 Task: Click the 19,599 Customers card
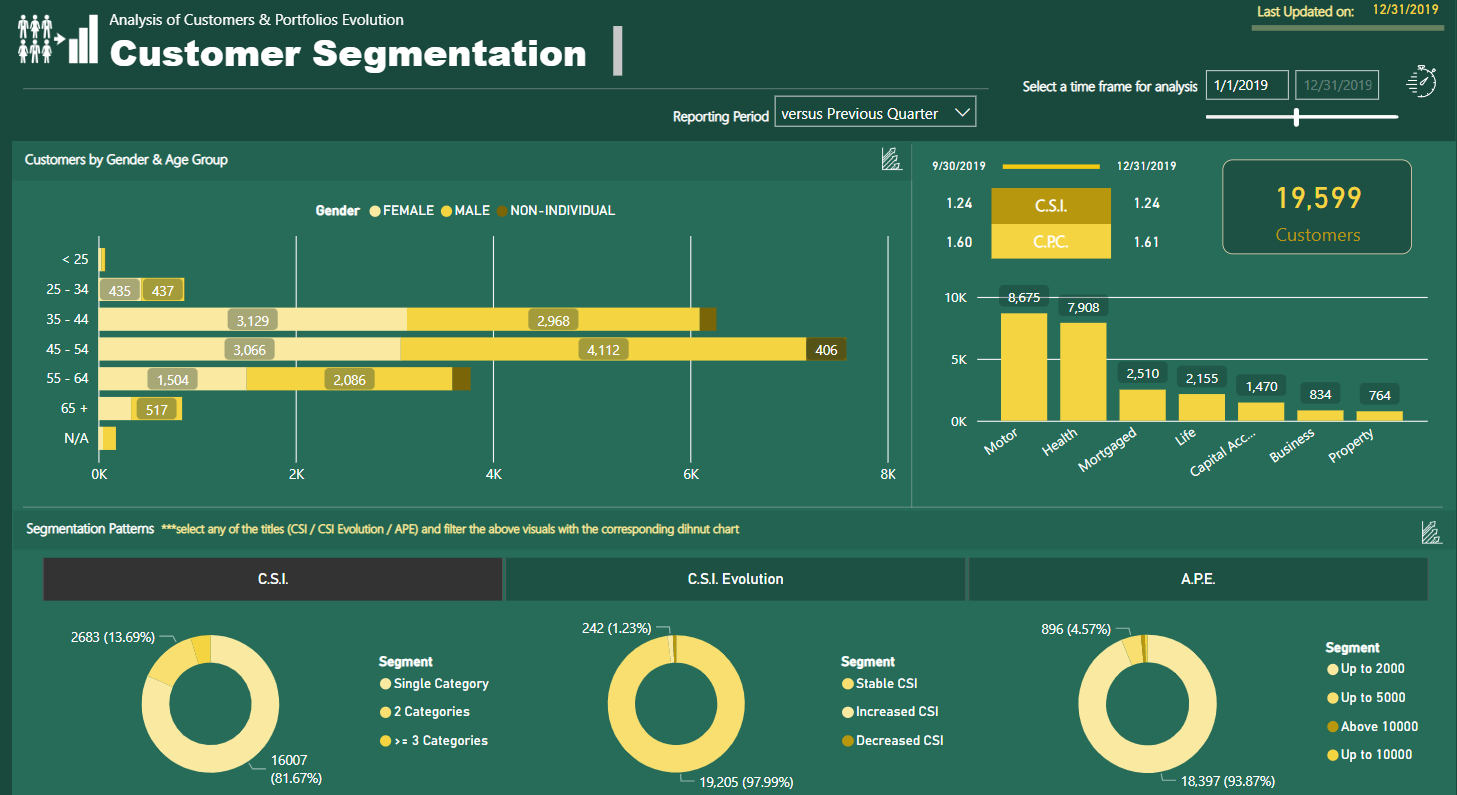(x=1316, y=207)
